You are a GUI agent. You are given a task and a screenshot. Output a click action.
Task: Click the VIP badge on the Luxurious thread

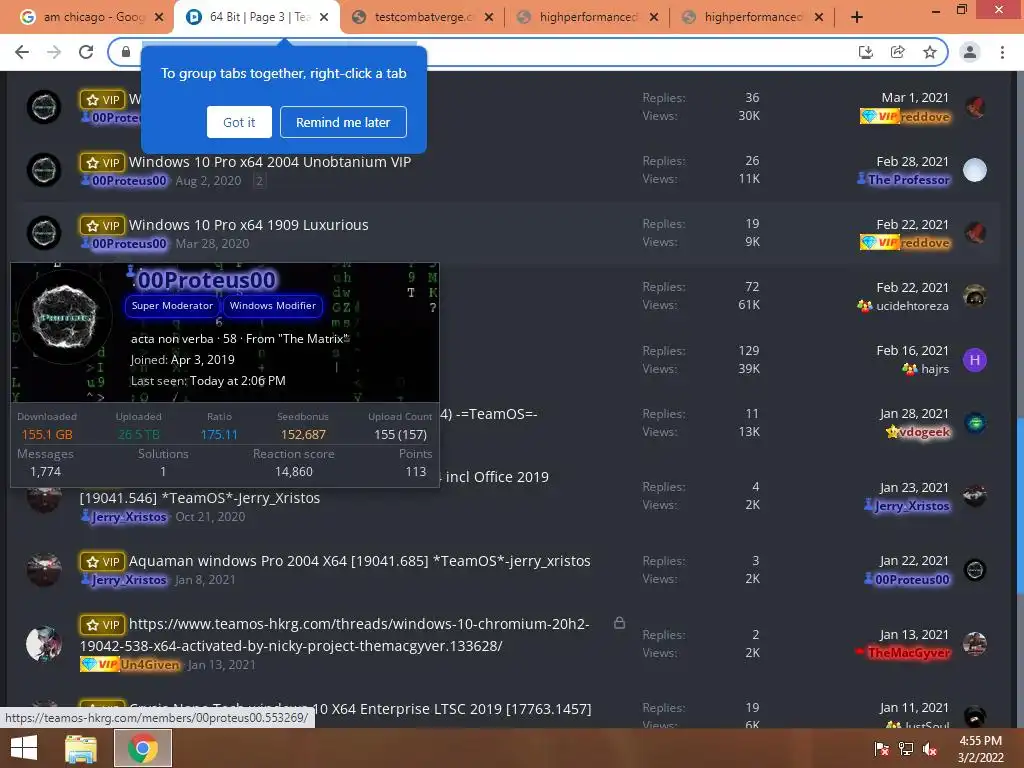[x=102, y=225]
